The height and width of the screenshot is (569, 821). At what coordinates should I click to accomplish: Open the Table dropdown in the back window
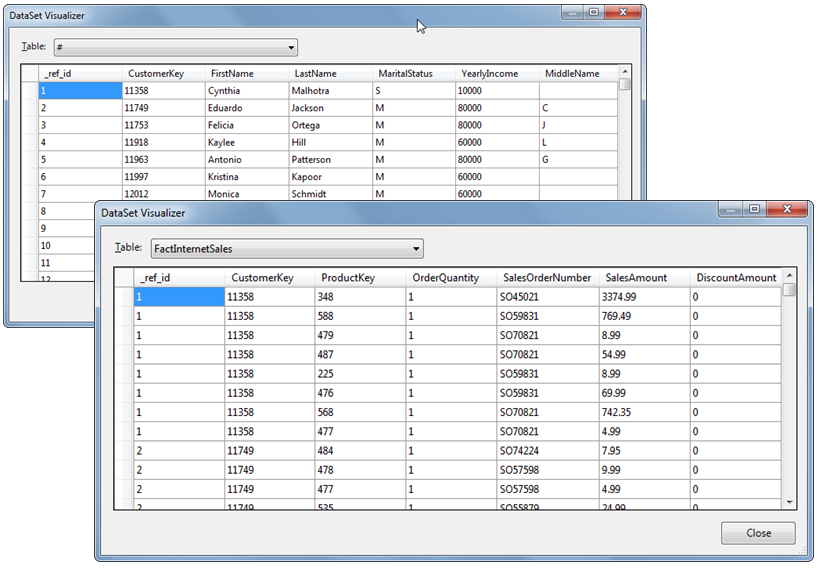175,47
